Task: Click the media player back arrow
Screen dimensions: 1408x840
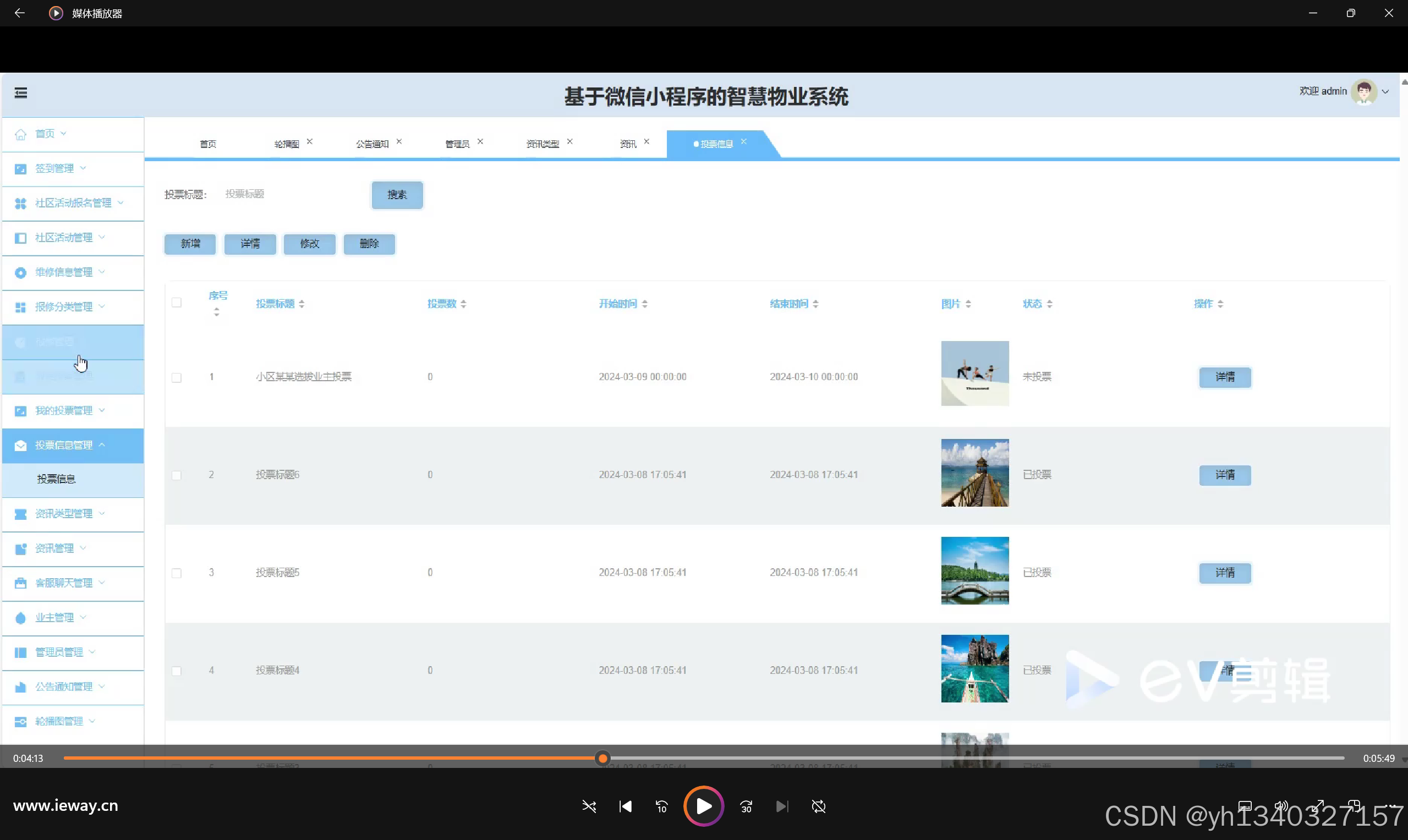Action: (x=19, y=13)
